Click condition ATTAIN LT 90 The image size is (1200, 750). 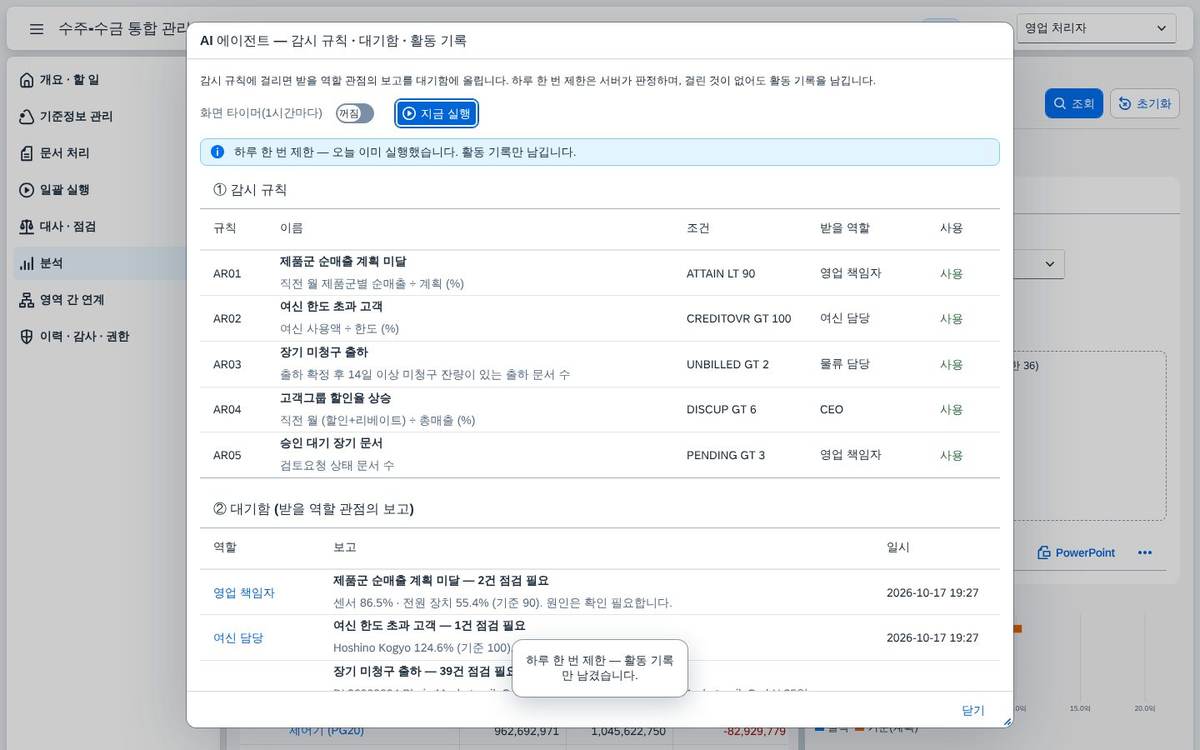pyautogui.click(x=721, y=273)
